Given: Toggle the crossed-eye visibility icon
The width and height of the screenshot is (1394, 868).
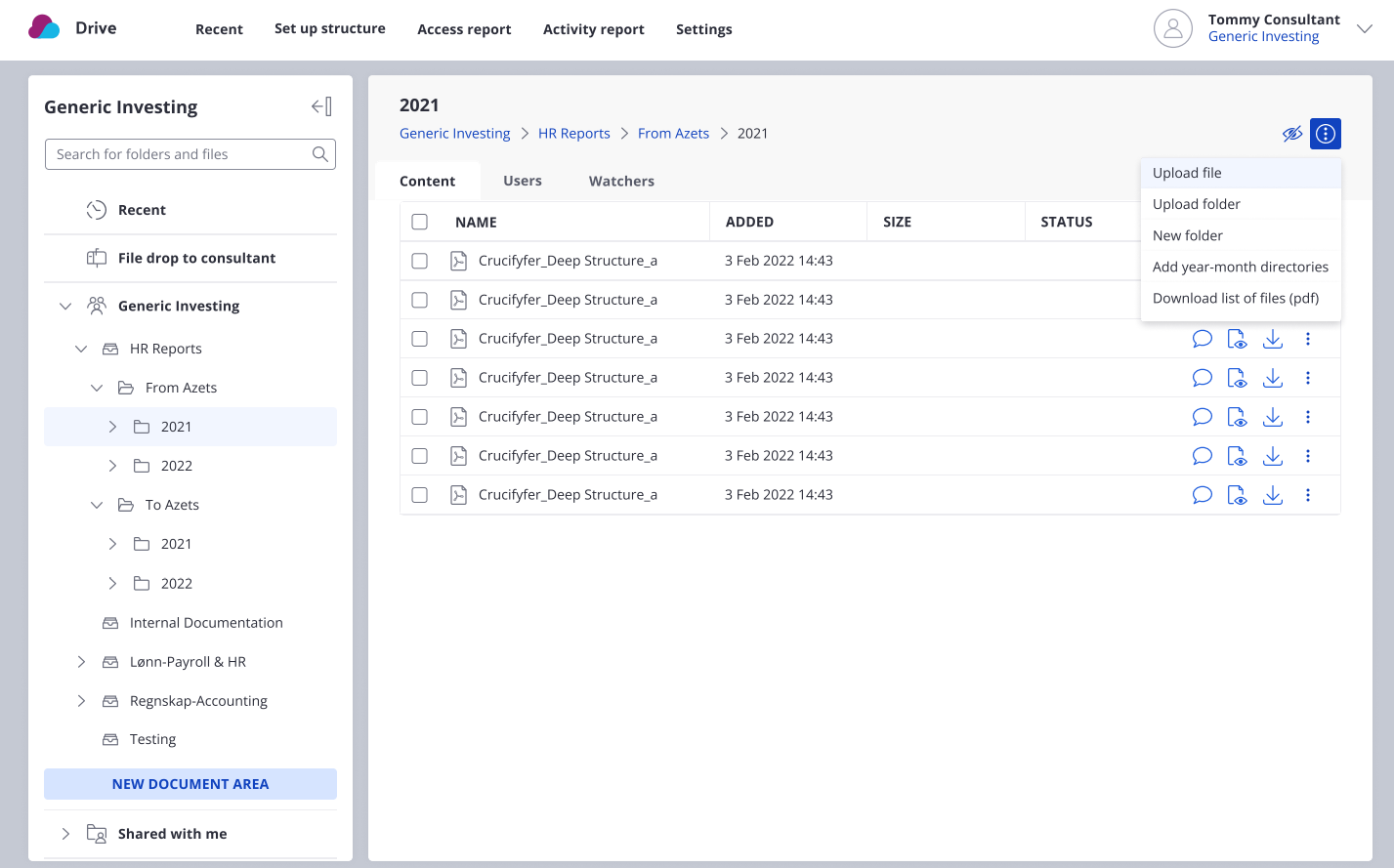Looking at the screenshot, I should (1292, 134).
